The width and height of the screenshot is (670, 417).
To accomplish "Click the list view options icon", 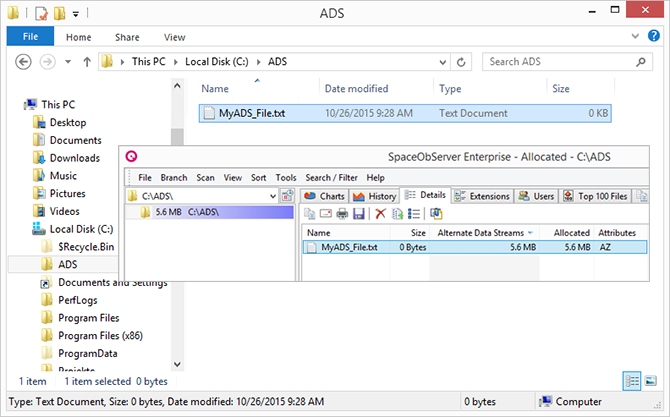I will pos(414,213).
